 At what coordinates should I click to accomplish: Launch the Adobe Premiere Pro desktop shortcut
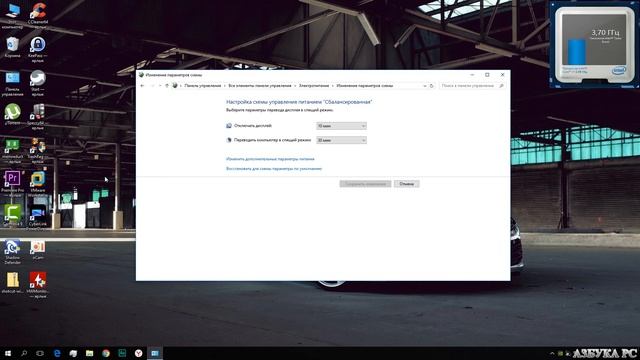click(x=12, y=184)
